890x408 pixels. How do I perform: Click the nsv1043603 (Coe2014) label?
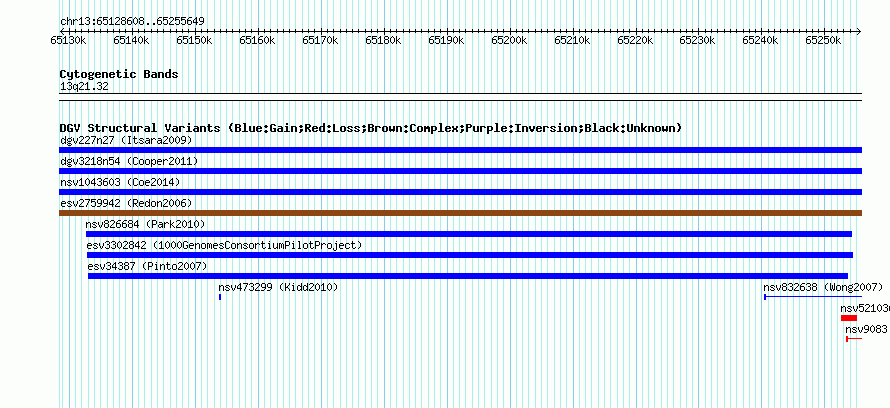tap(120, 182)
